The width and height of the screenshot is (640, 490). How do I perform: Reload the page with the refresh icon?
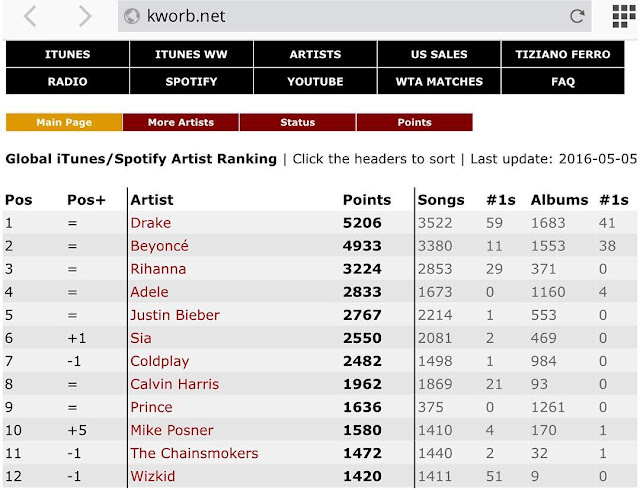(x=577, y=16)
